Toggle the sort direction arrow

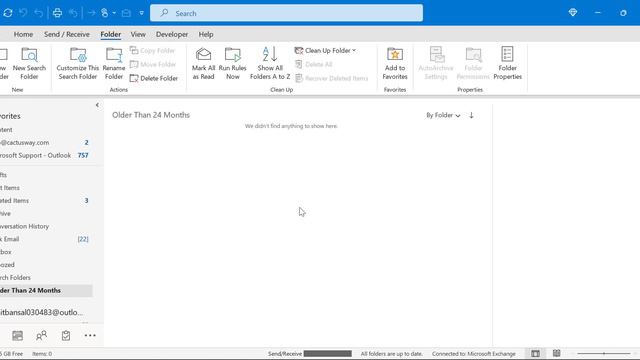pyautogui.click(x=471, y=115)
